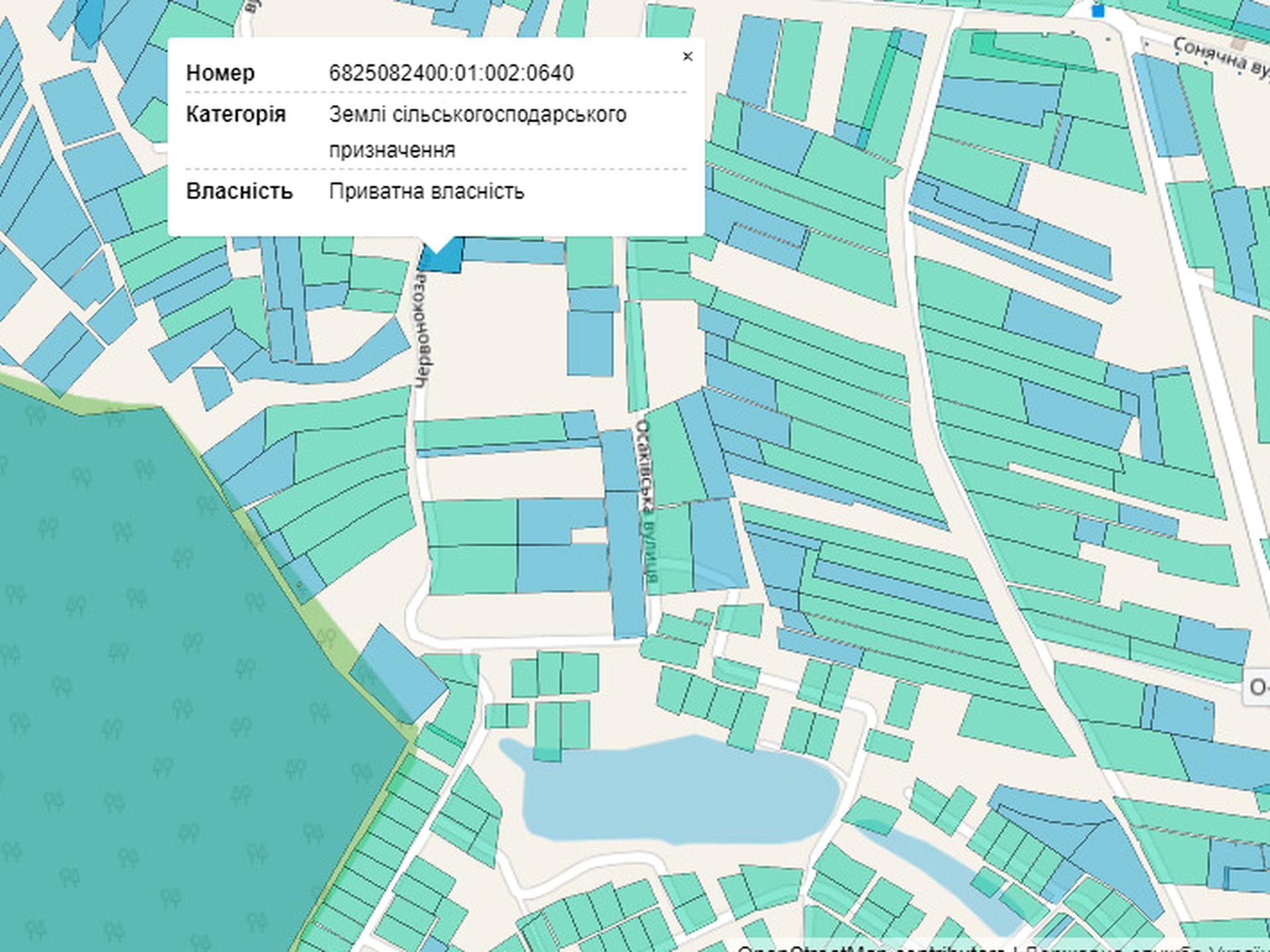
Task: Click the small blue square map marker
Action: (1098, 11)
